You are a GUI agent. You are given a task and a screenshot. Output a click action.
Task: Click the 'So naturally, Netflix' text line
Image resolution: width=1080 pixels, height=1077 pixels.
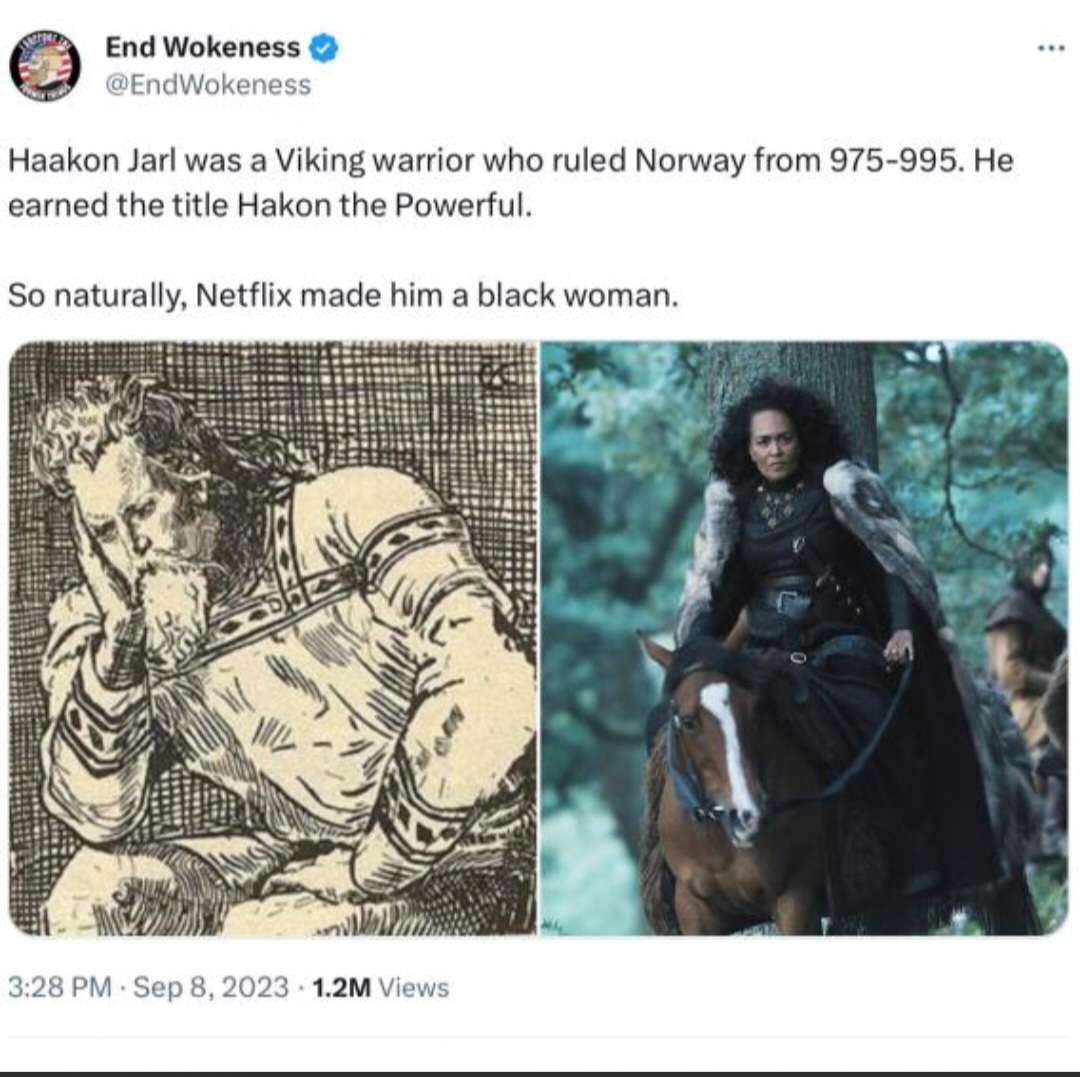[x=343, y=296]
